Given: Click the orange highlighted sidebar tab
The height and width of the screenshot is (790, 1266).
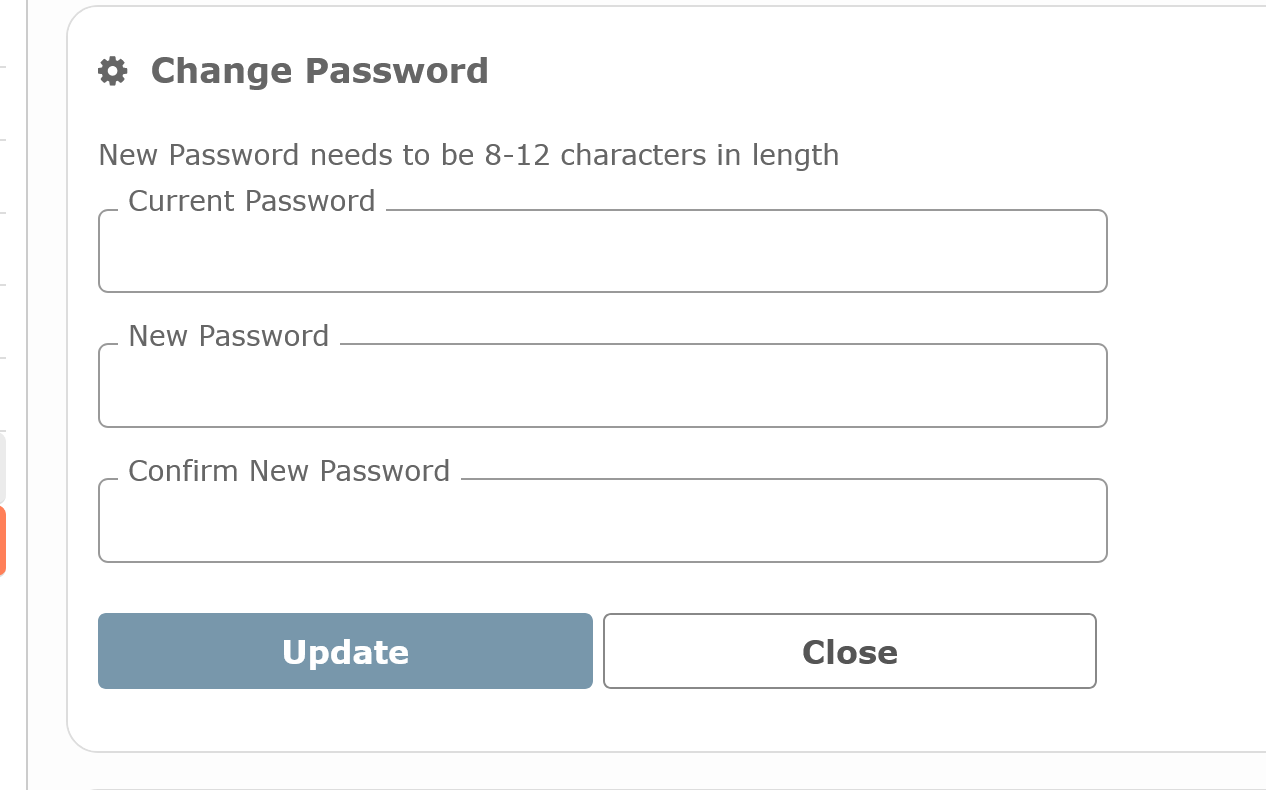Looking at the screenshot, I should tap(3, 540).
